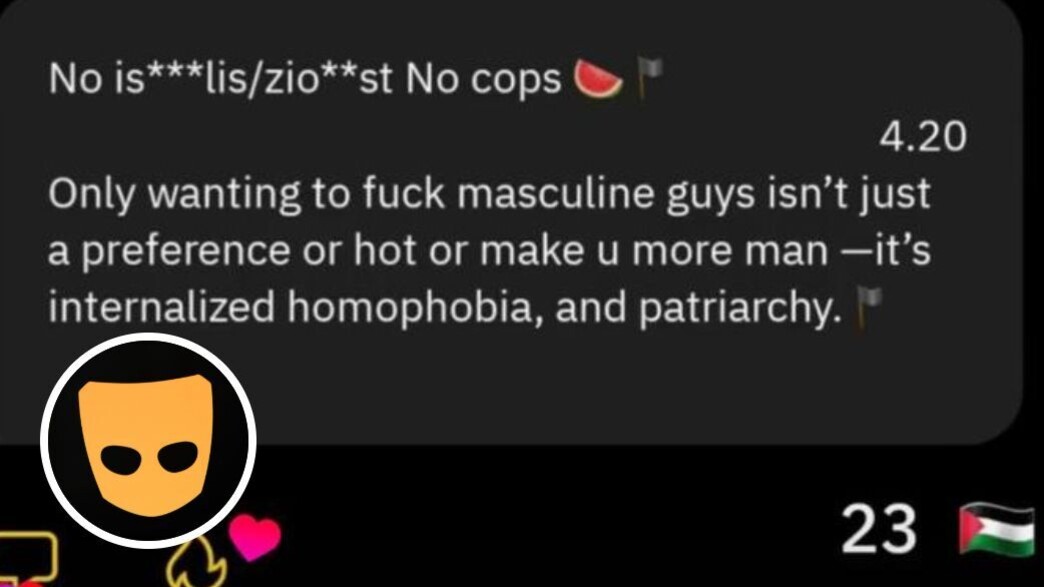The height and width of the screenshot is (587, 1044).
Task: Tap the pink heart icon
Action: pyautogui.click(x=254, y=536)
